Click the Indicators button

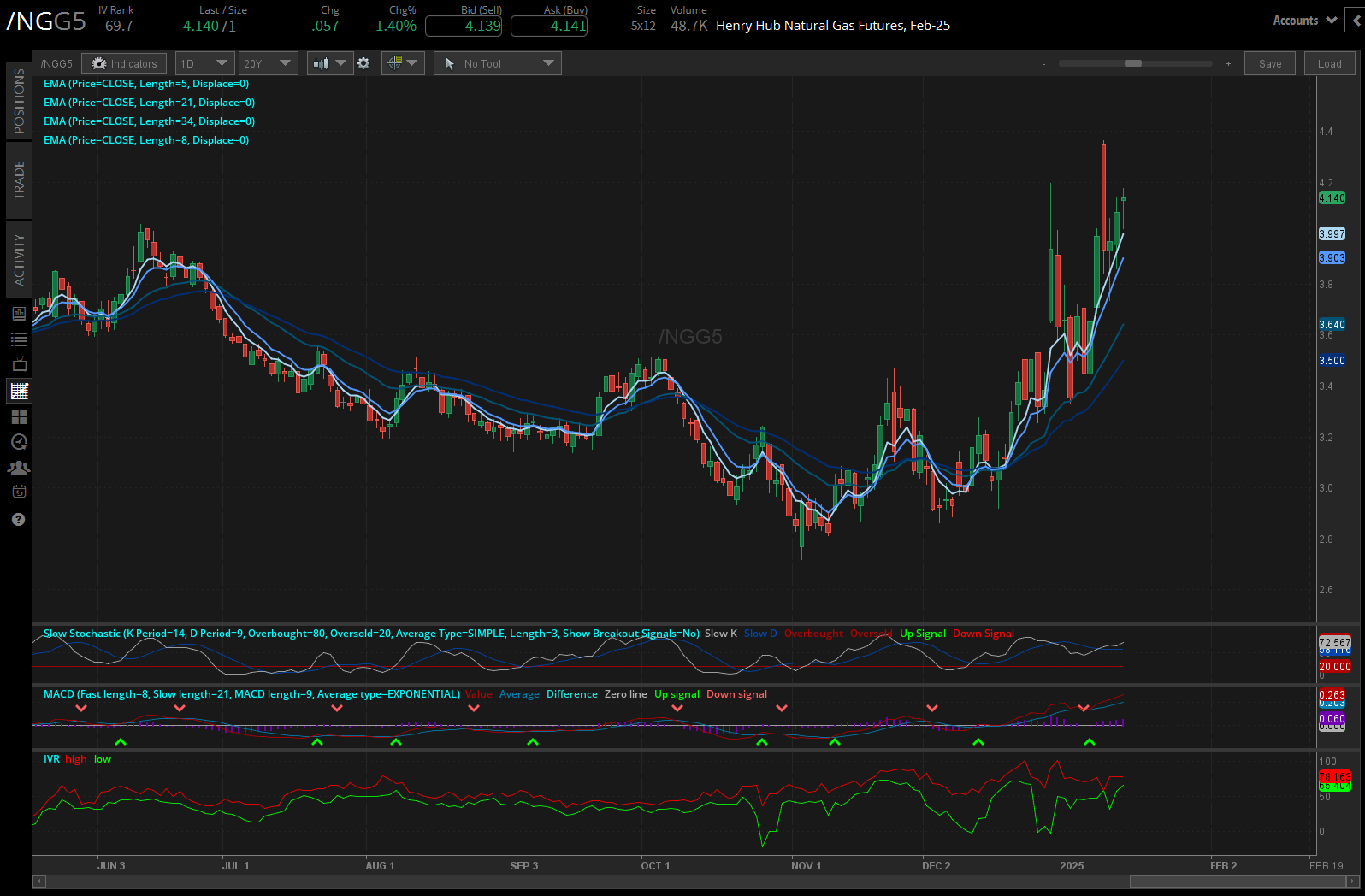pyautogui.click(x=125, y=63)
